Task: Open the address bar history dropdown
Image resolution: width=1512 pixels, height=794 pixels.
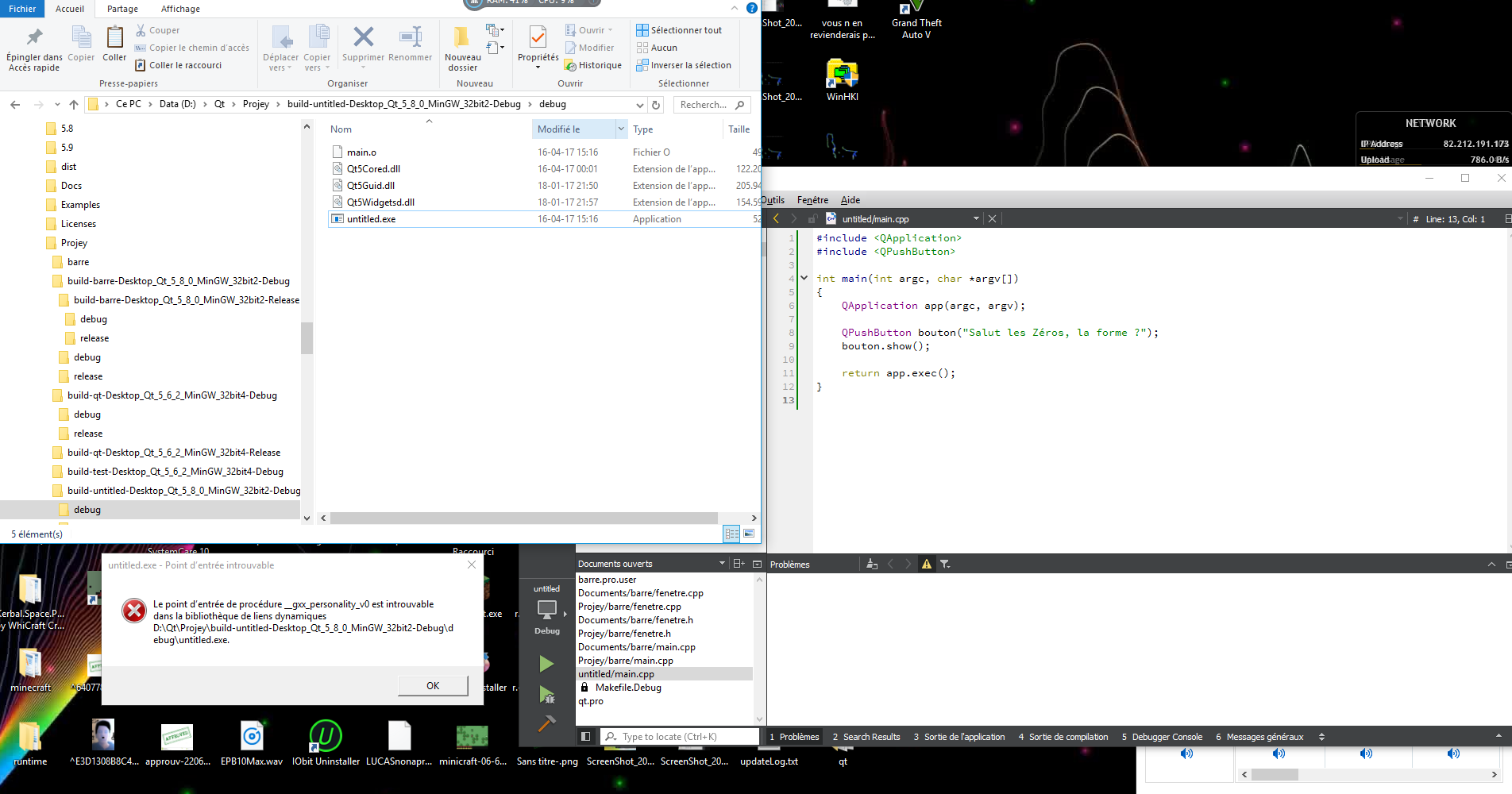Action: [x=640, y=105]
